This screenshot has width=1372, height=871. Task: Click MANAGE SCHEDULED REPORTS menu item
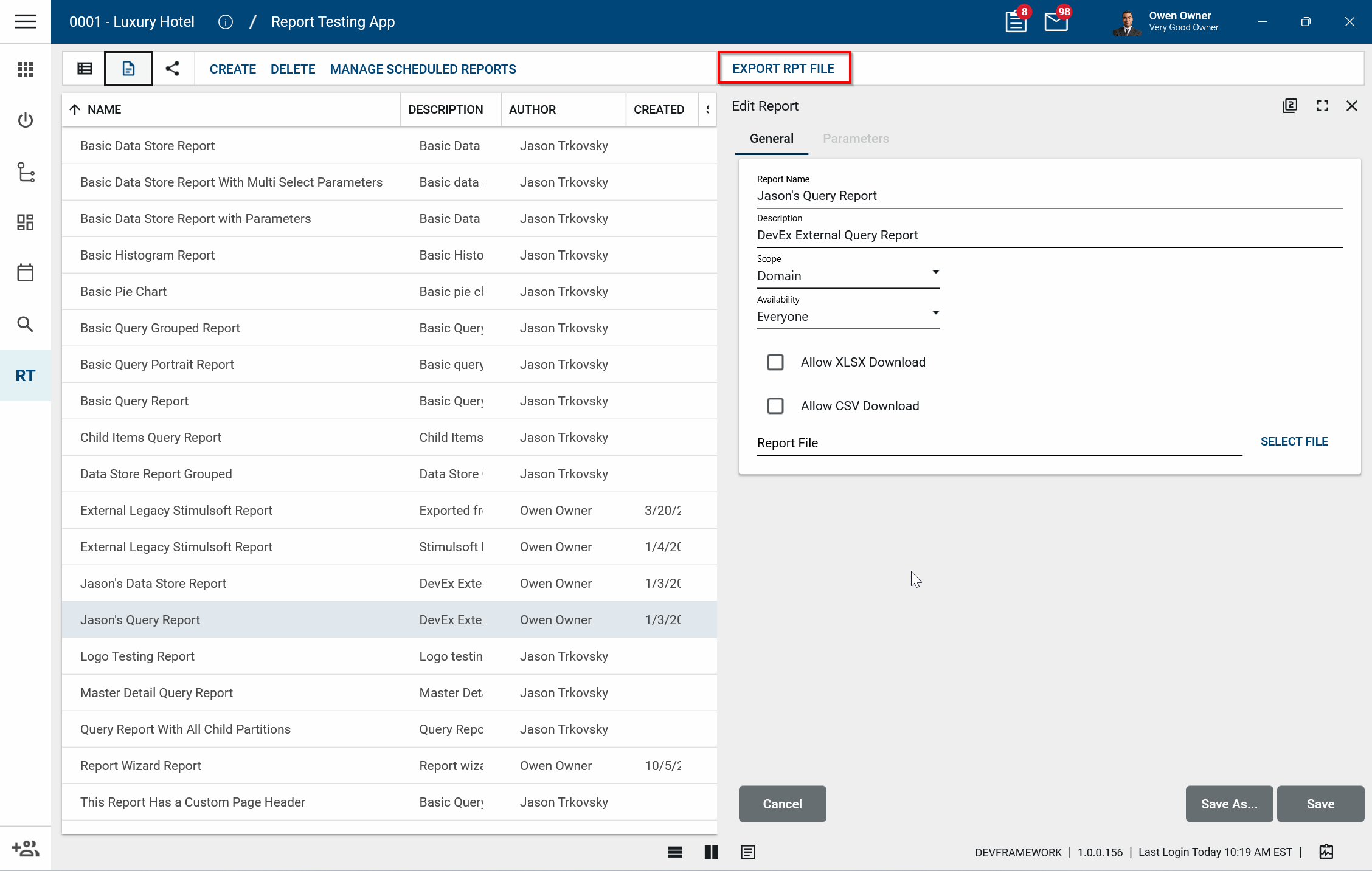pos(423,69)
